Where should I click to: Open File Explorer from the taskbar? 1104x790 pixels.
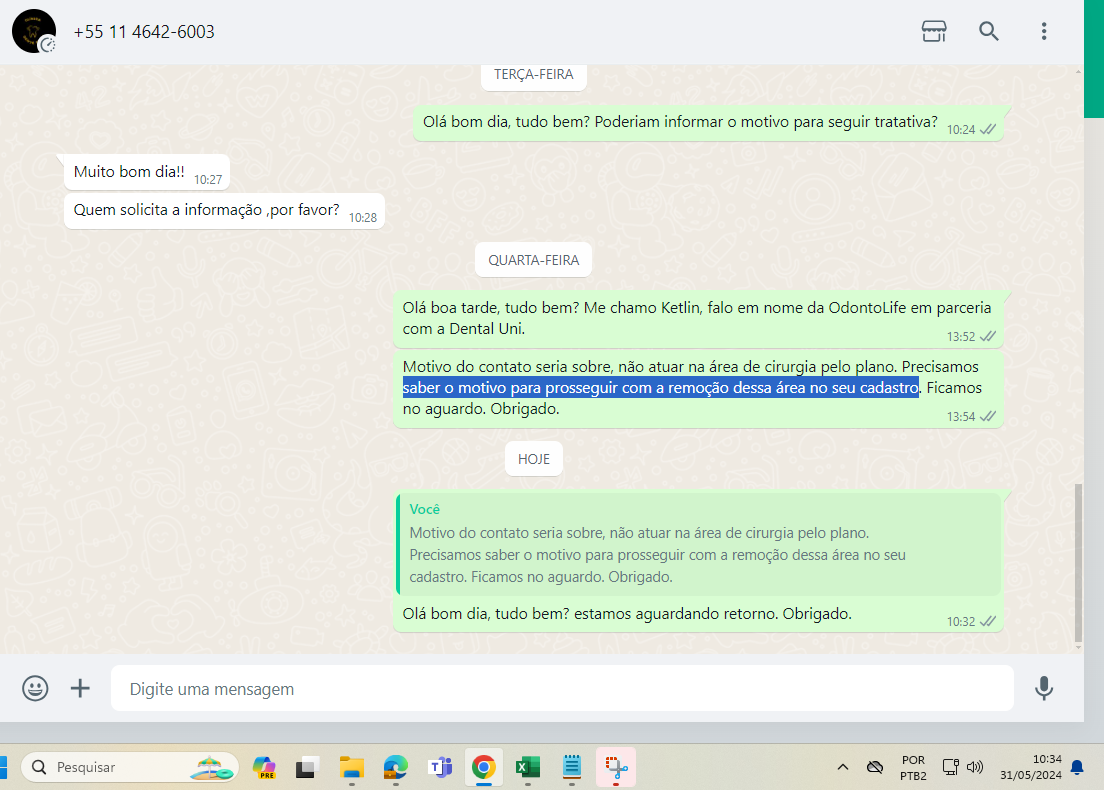[x=351, y=767]
